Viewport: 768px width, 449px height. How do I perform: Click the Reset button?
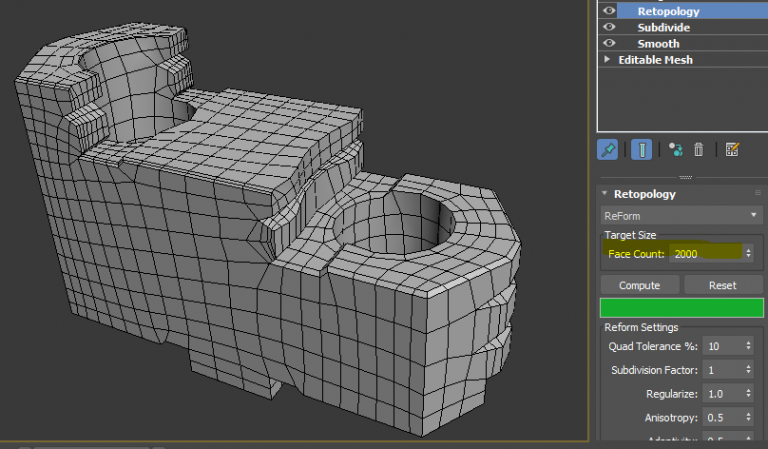click(x=722, y=285)
